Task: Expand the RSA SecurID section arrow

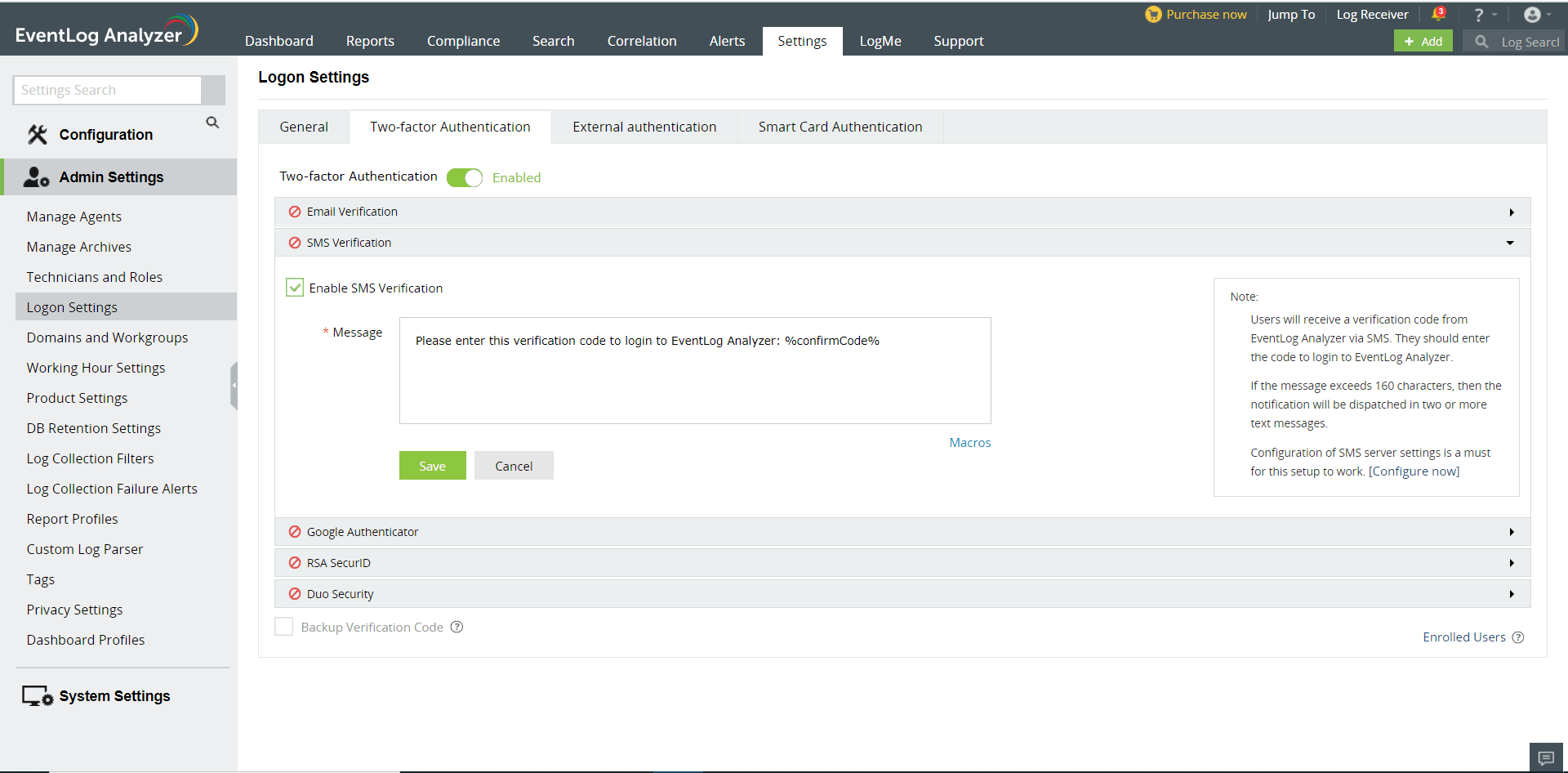Action: tap(1512, 563)
